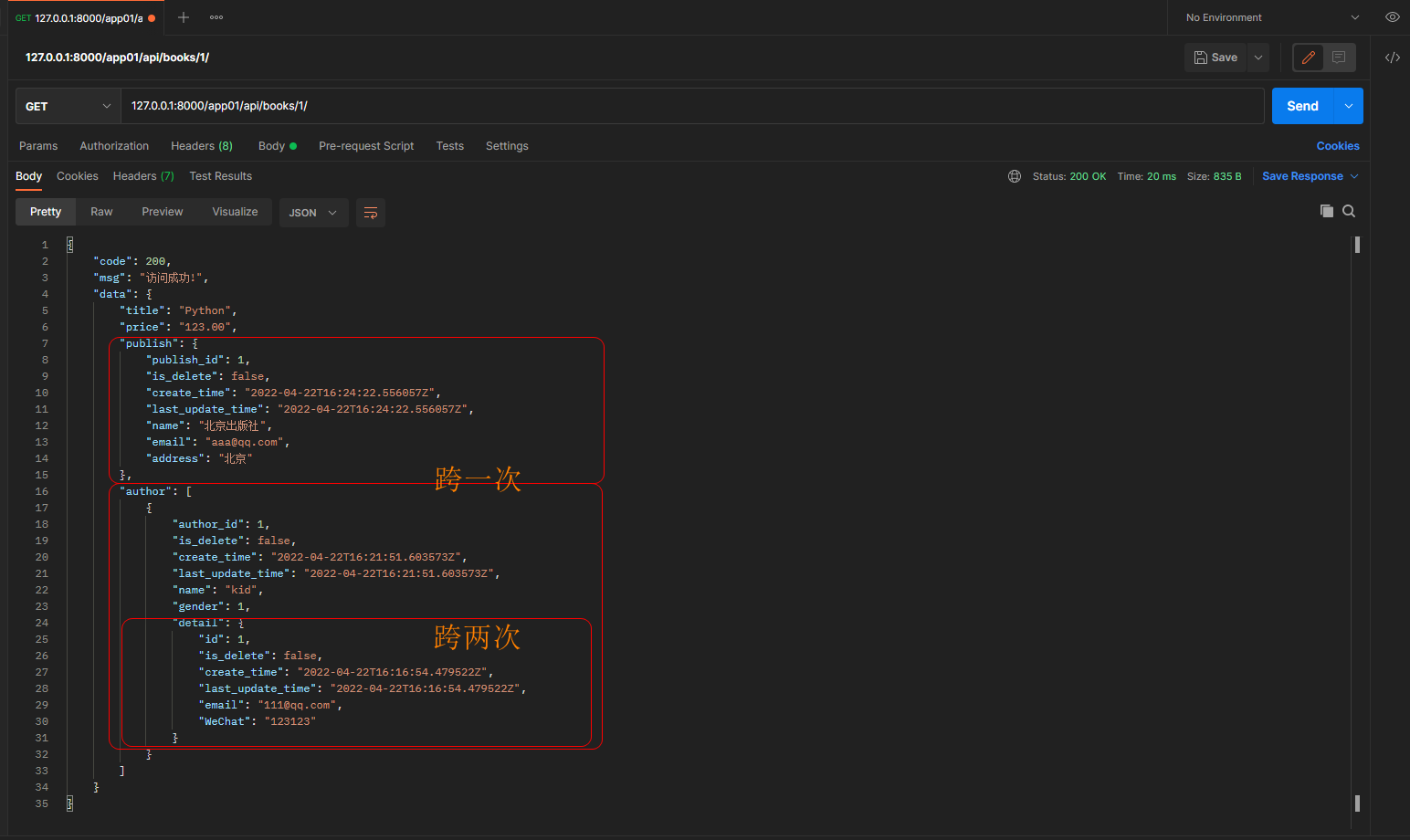Viewport: 1410px width, 840px height.
Task: Expand the Send button options arrow
Action: [x=1349, y=106]
